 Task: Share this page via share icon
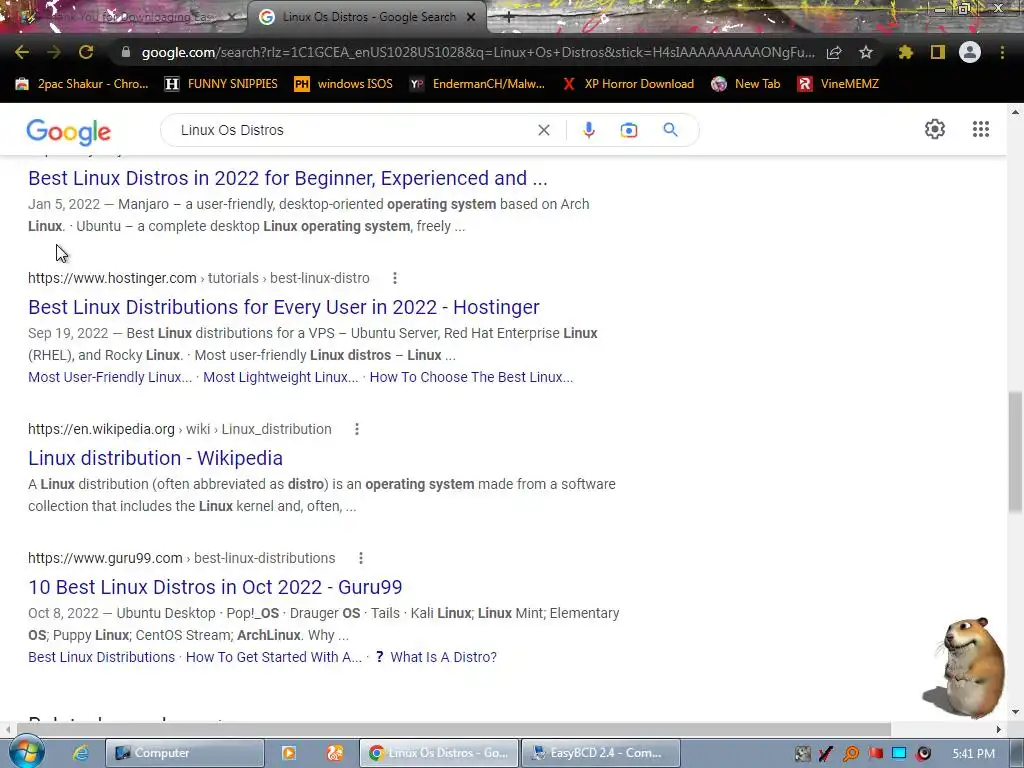[x=834, y=52]
